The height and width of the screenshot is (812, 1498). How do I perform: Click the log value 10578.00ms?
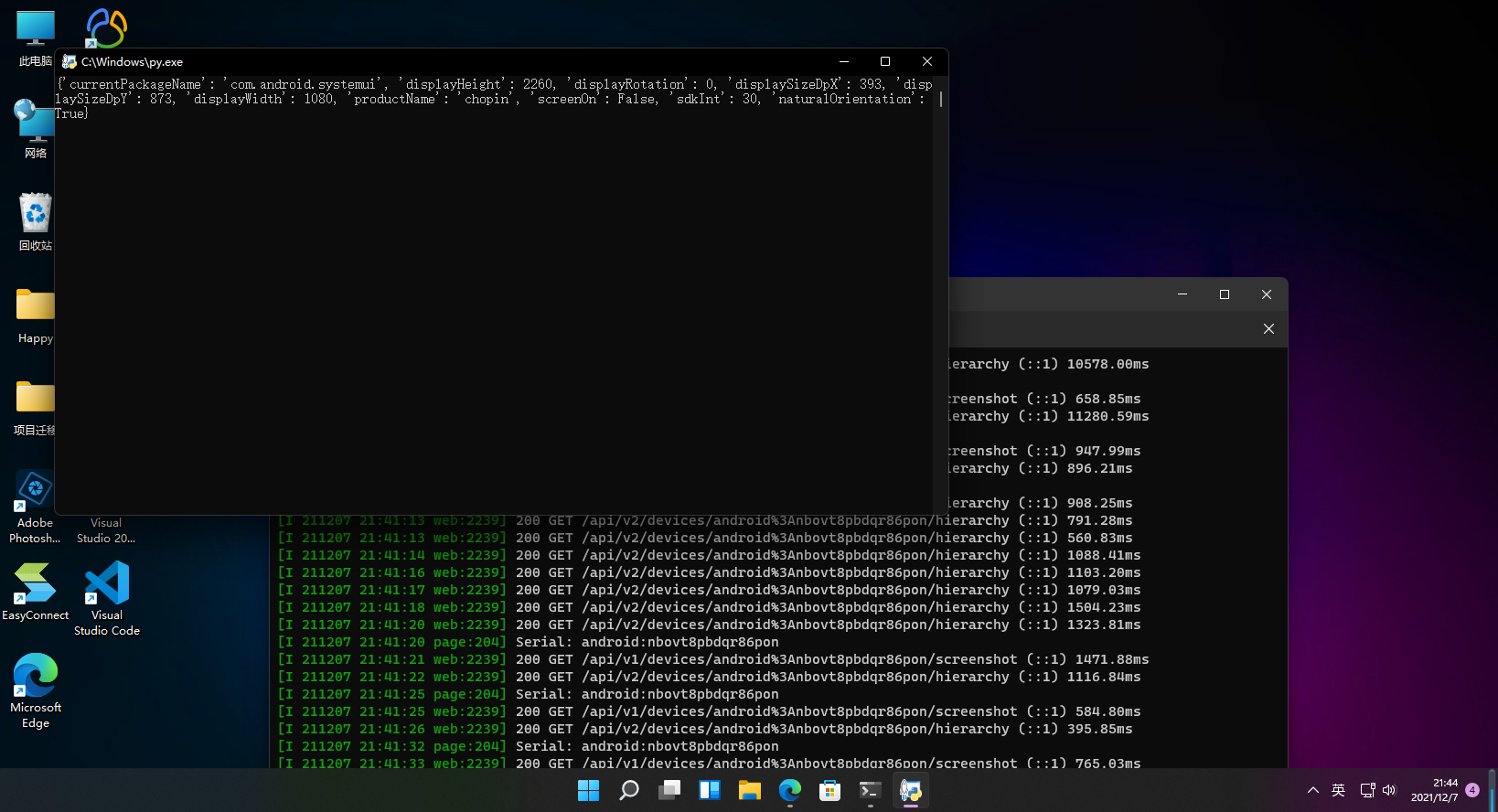(1107, 364)
